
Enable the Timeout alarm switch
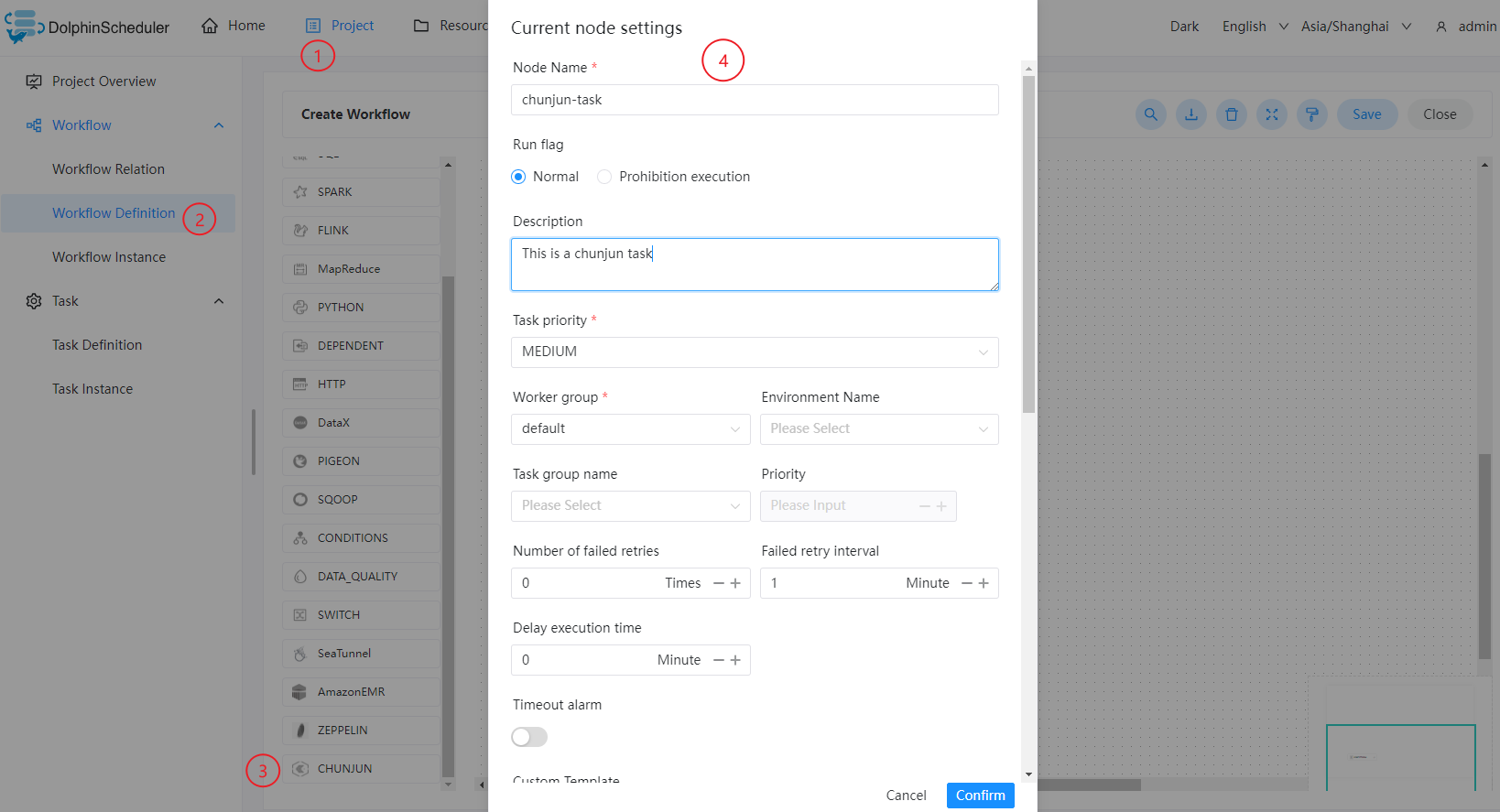pos(529,737)
